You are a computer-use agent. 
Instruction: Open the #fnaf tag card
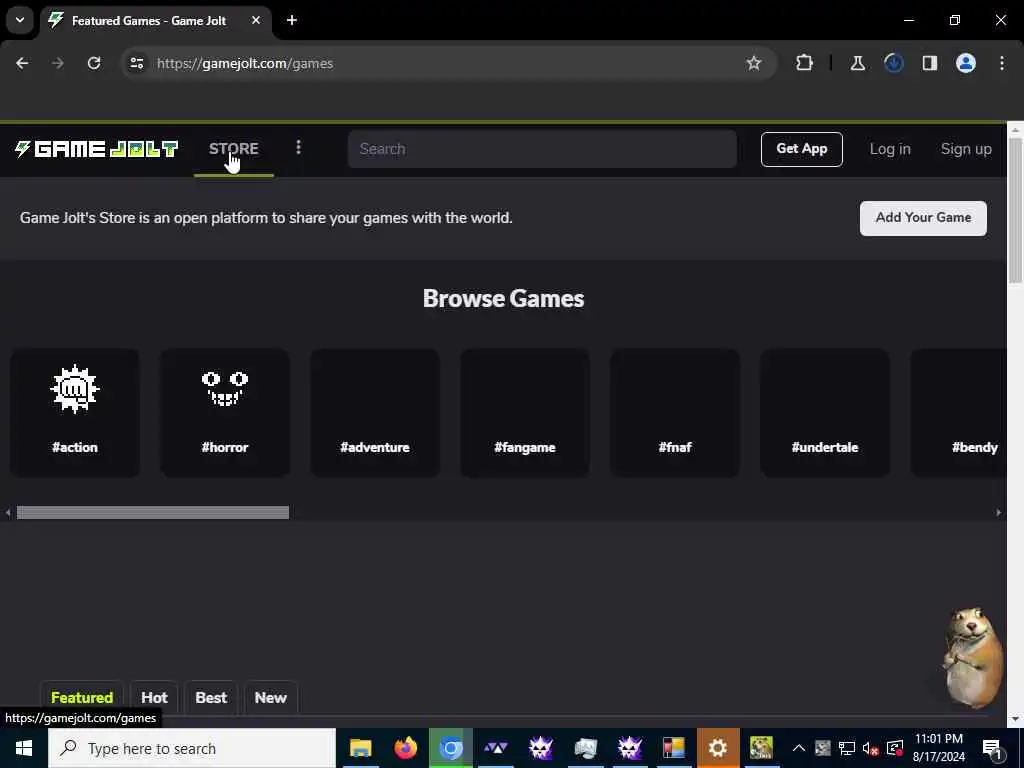pos(675,413)
